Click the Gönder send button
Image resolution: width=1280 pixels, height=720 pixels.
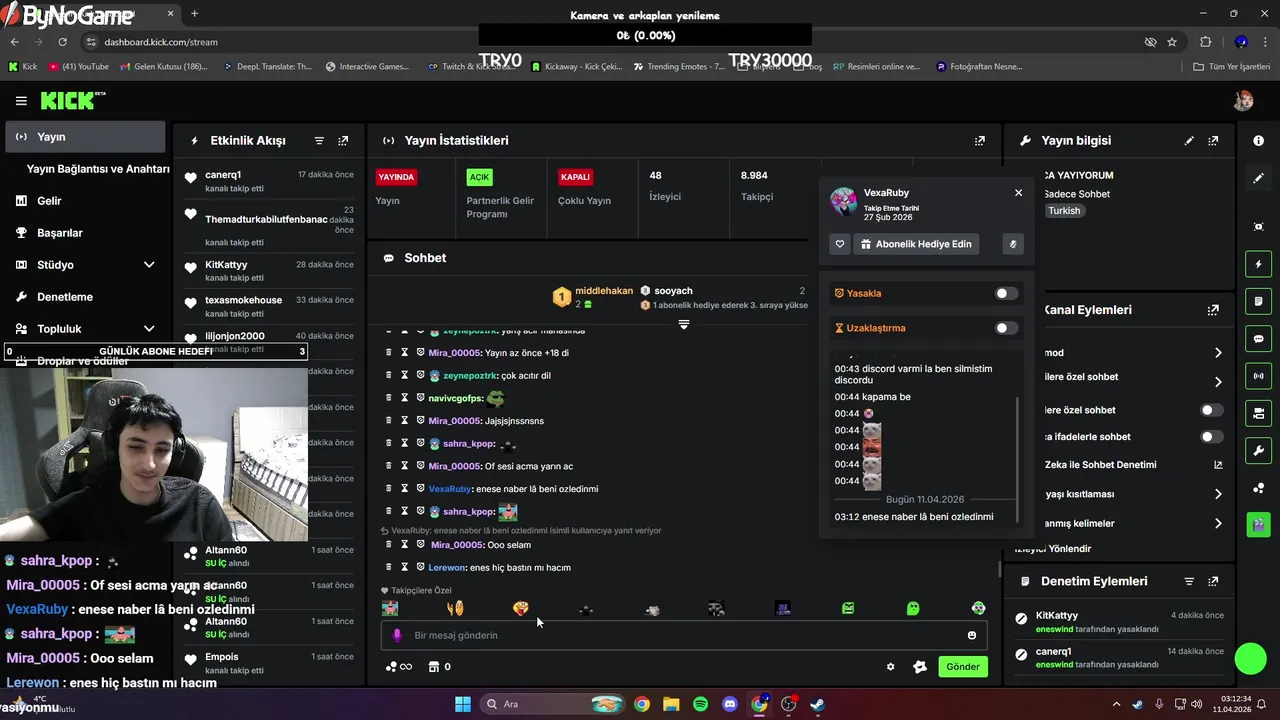point(963,667)
